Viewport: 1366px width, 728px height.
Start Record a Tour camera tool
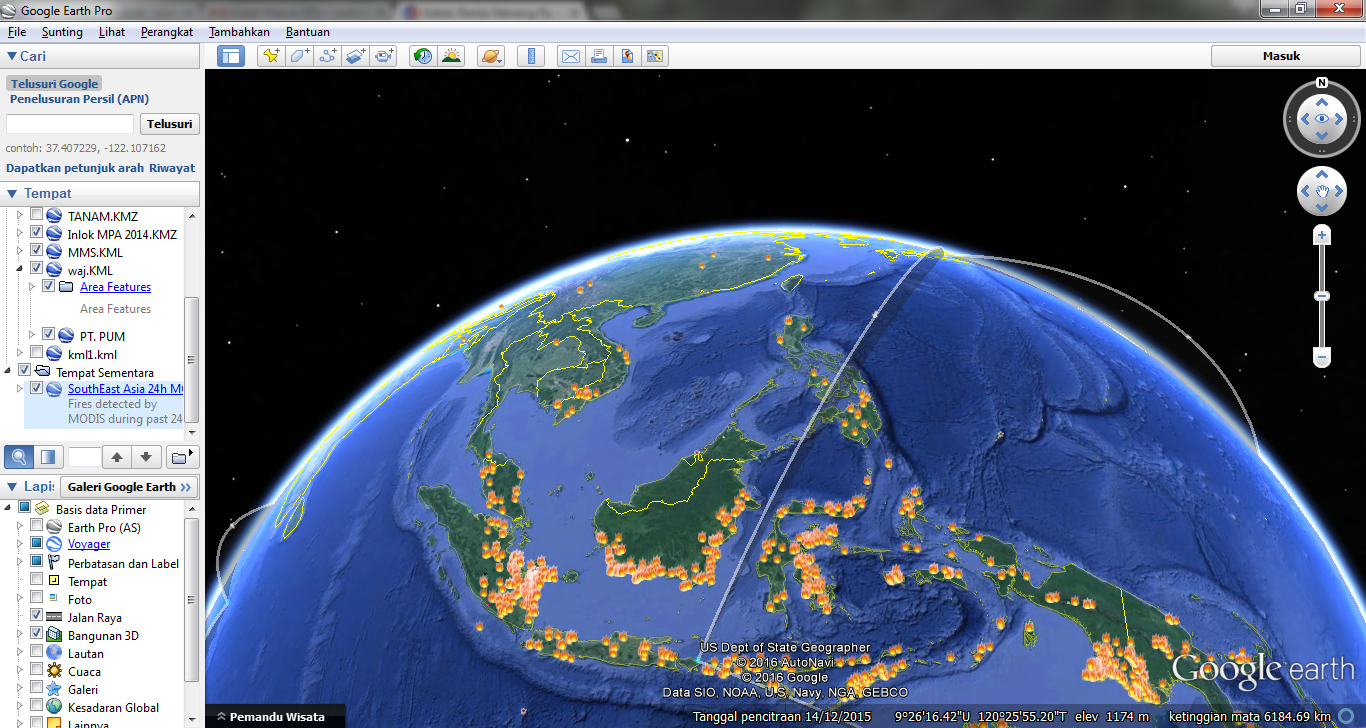click(x=383, y=56)
